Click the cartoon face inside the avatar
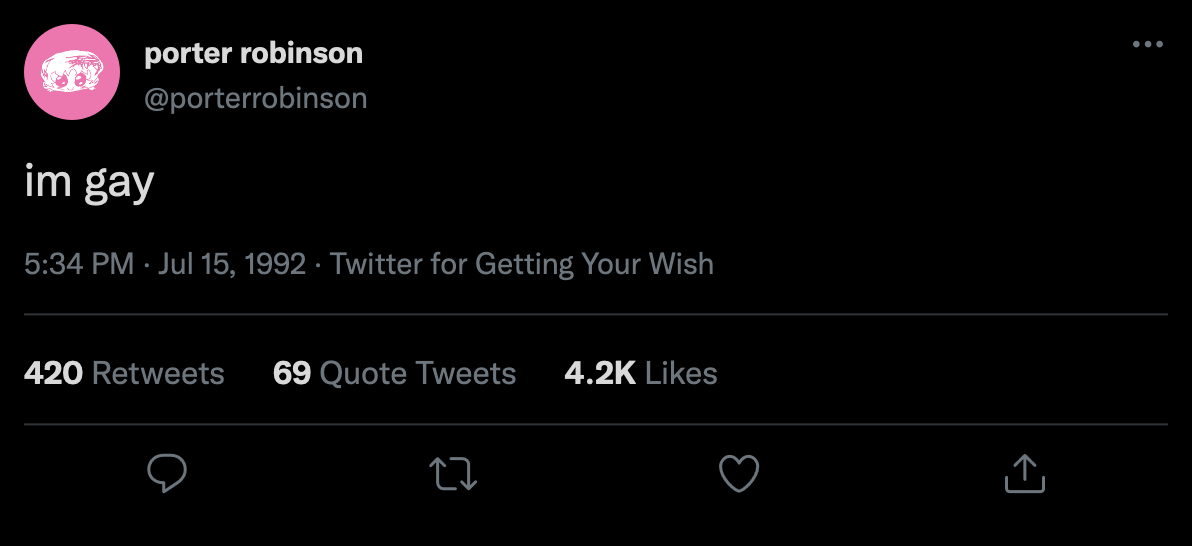 (71, 73)
